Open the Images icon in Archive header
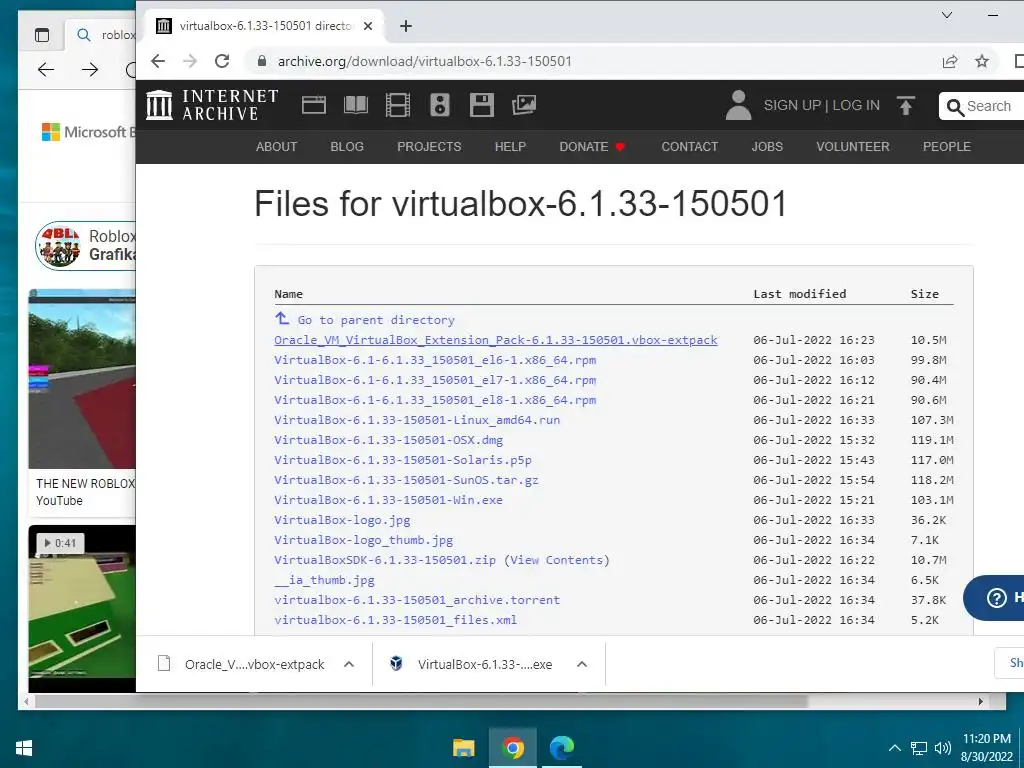 coord(524,105)
